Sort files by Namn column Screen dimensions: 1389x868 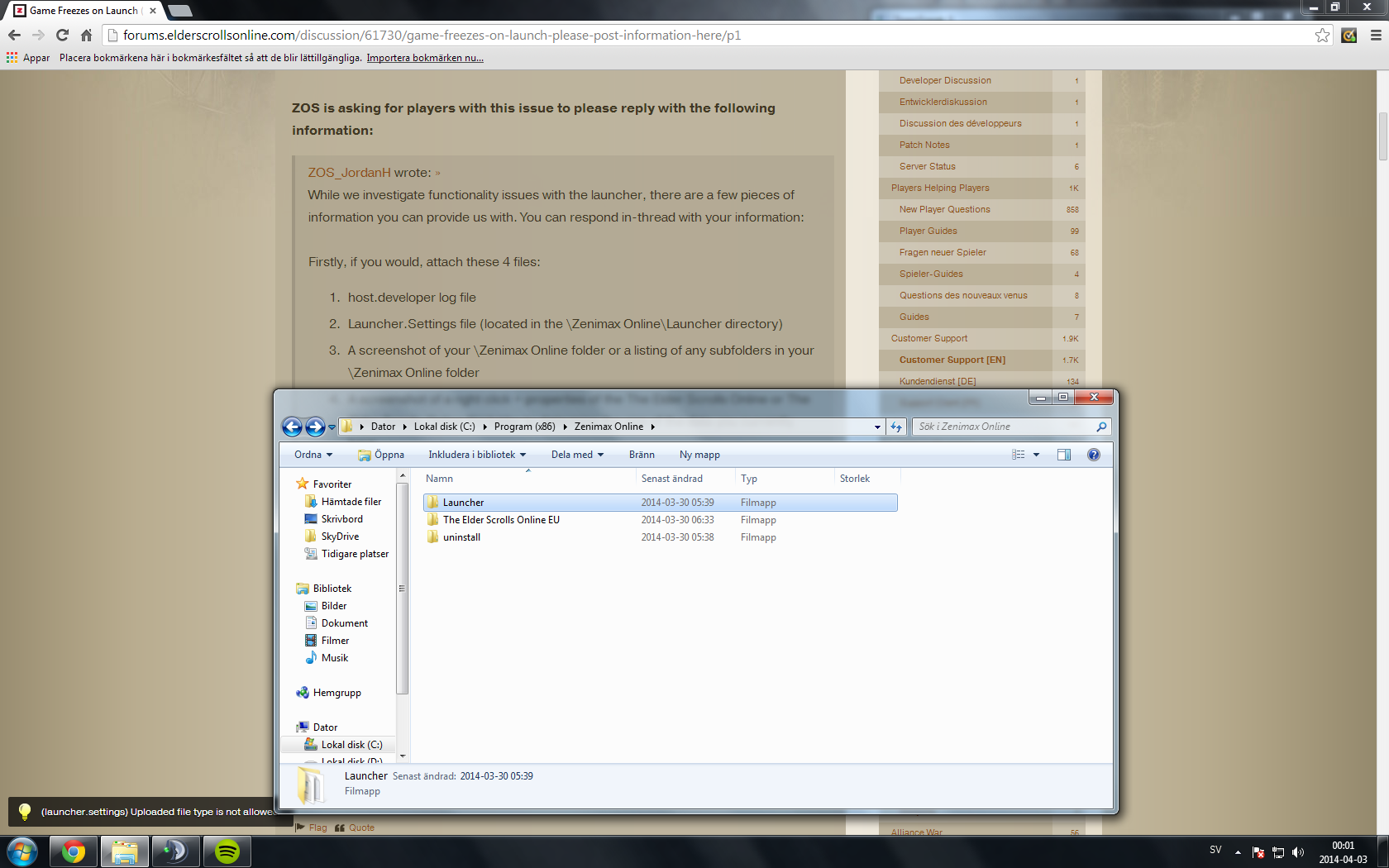point(527,479)
